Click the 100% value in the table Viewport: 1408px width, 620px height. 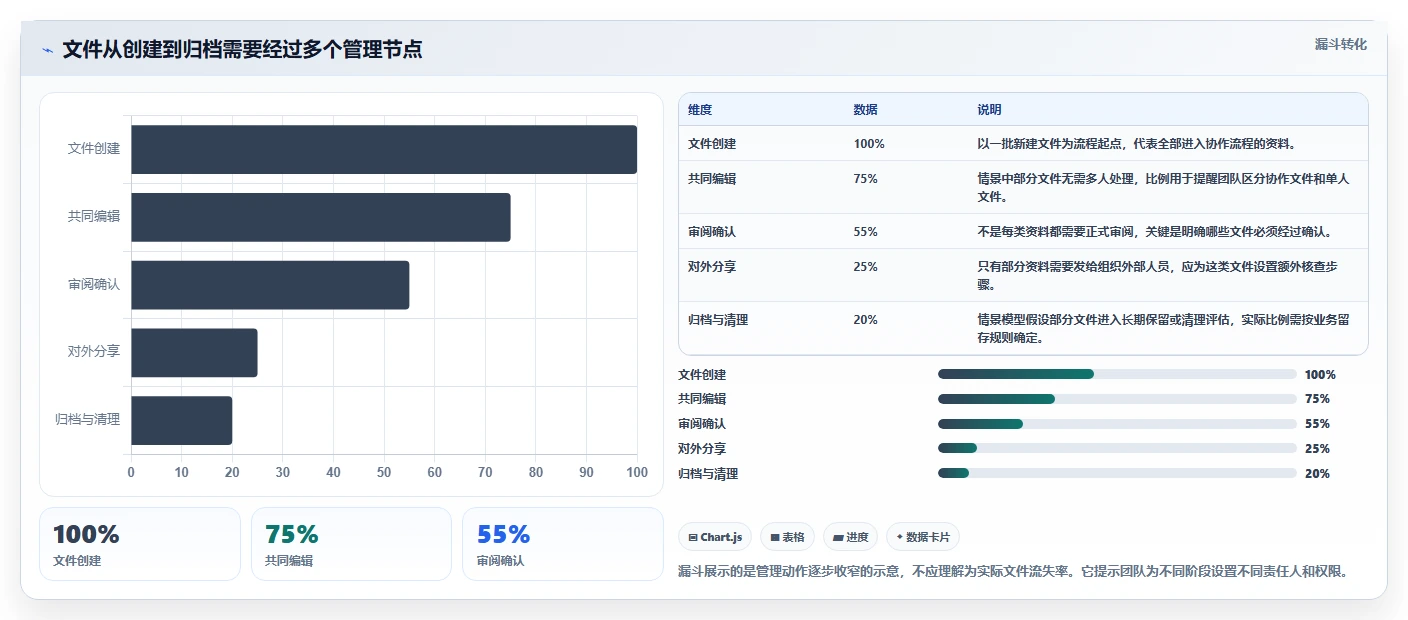point(869,144)
